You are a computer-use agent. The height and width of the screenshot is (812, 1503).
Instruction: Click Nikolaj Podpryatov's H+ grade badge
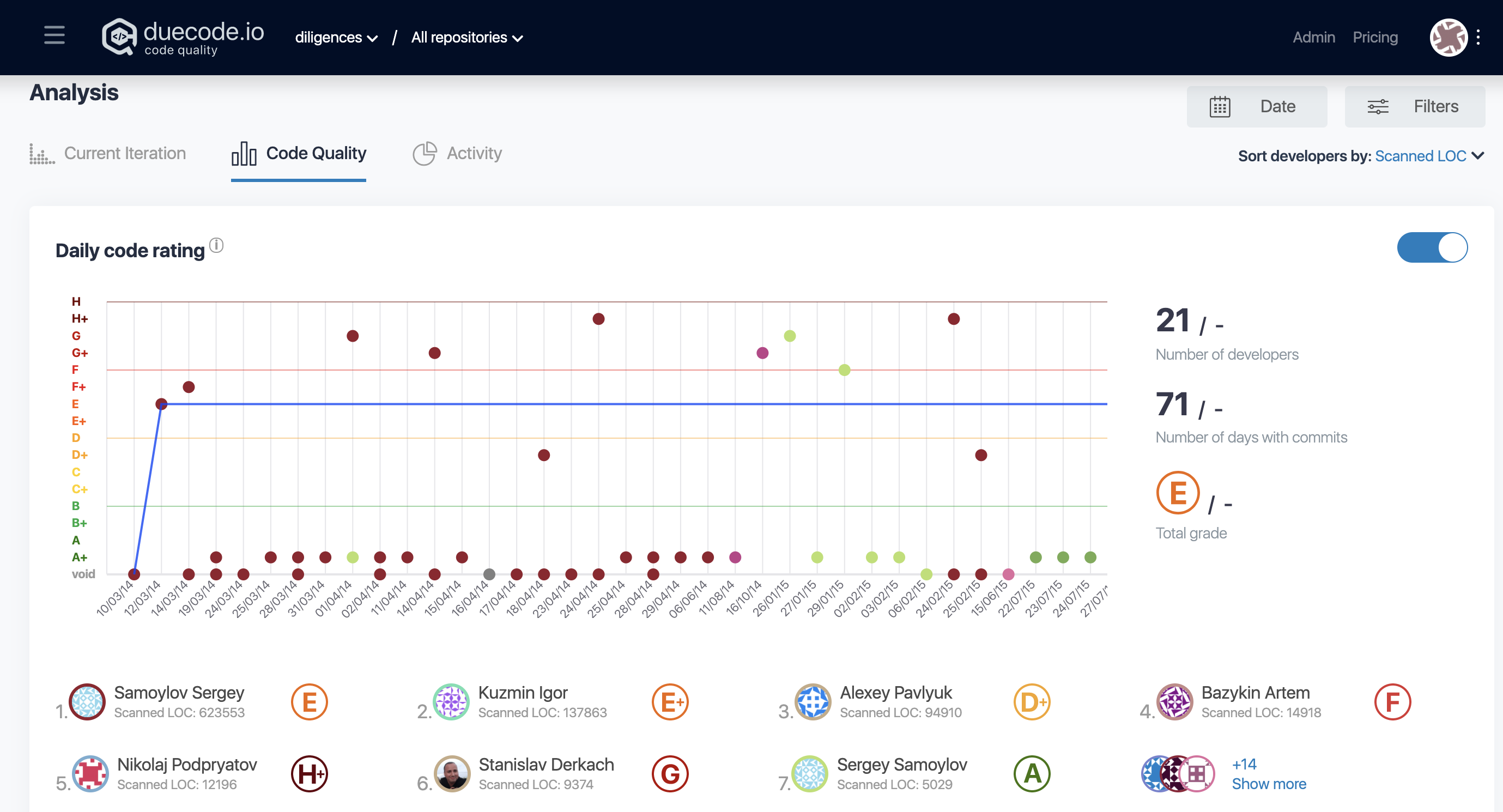tap(309, 774)
